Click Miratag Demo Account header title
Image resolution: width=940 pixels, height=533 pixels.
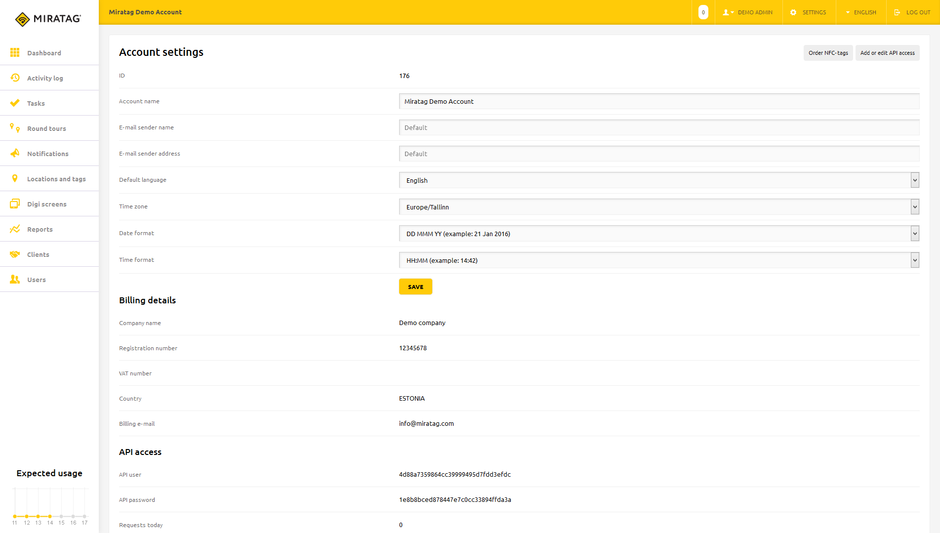click(x=145, y=12)
